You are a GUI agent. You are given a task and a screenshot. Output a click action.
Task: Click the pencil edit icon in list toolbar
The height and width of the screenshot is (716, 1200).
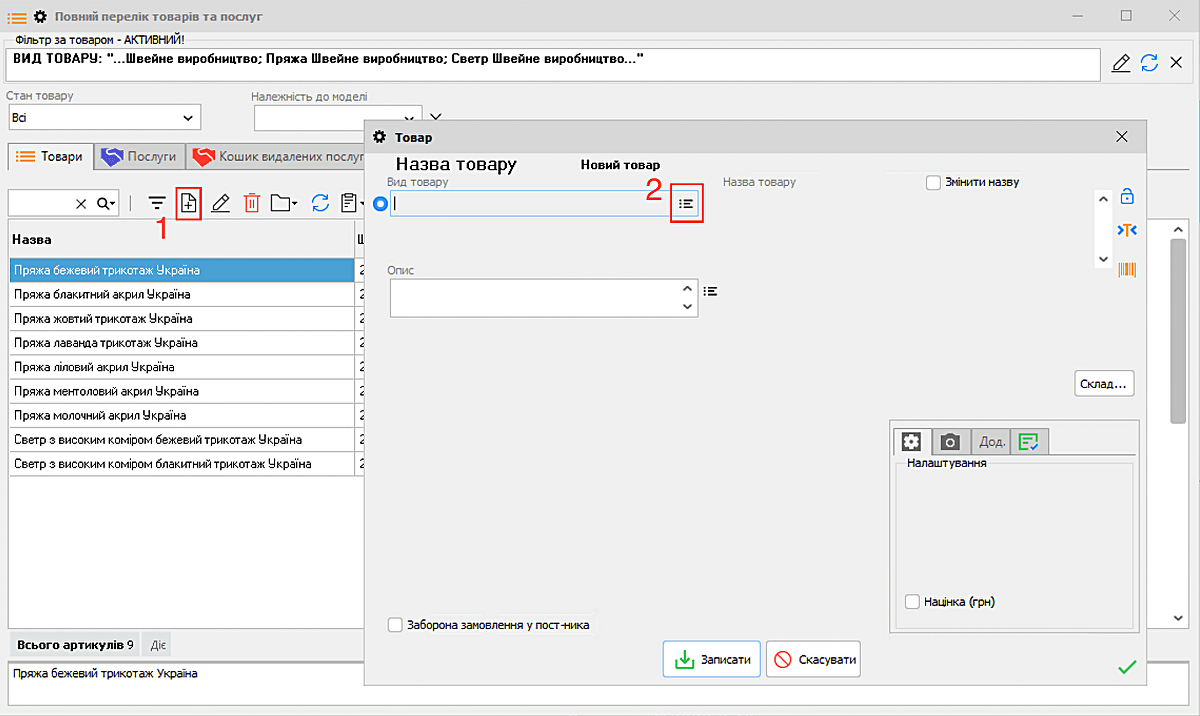coord(221,203)
